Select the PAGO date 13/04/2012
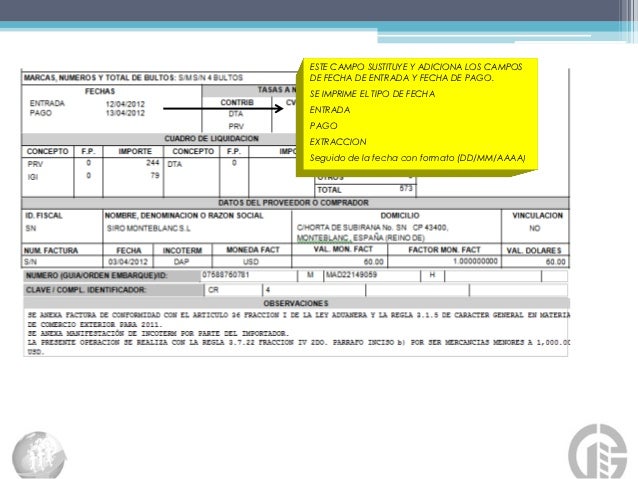Image resolution: width=638 pixels, height=479 pixels. [x=125, y=113]
